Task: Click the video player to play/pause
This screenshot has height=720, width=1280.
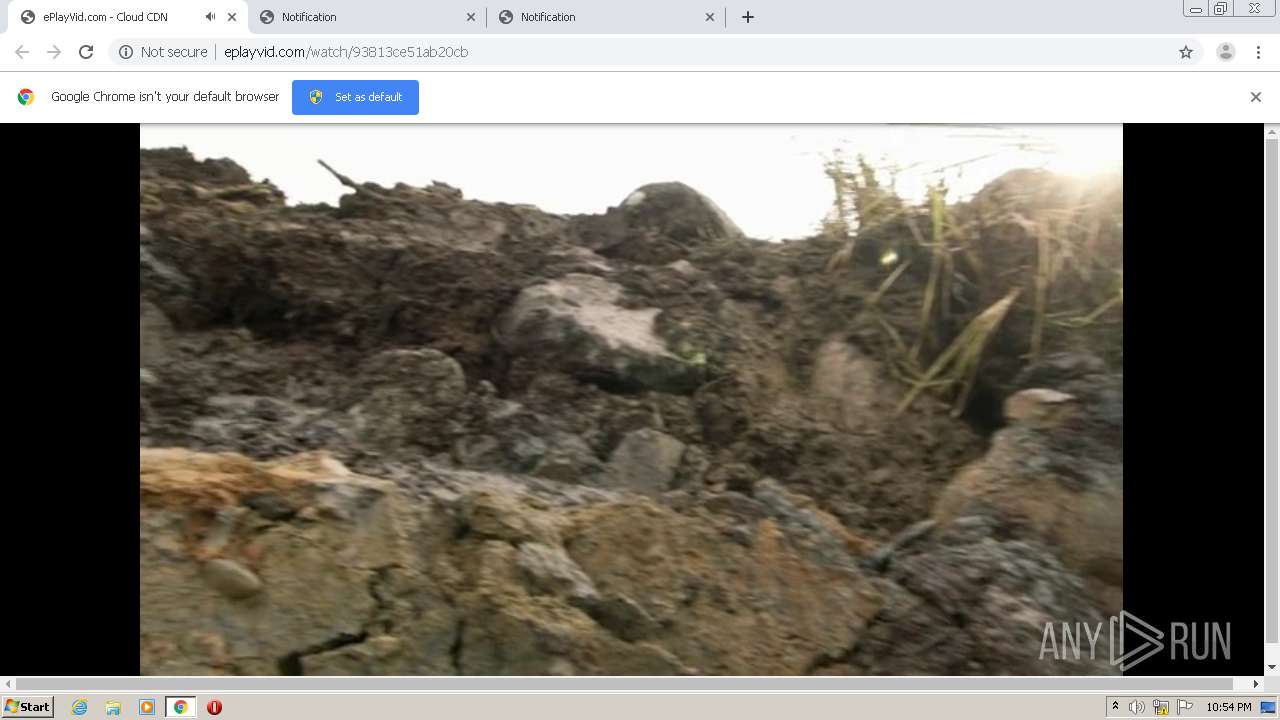Action: [x=631, y=399]
